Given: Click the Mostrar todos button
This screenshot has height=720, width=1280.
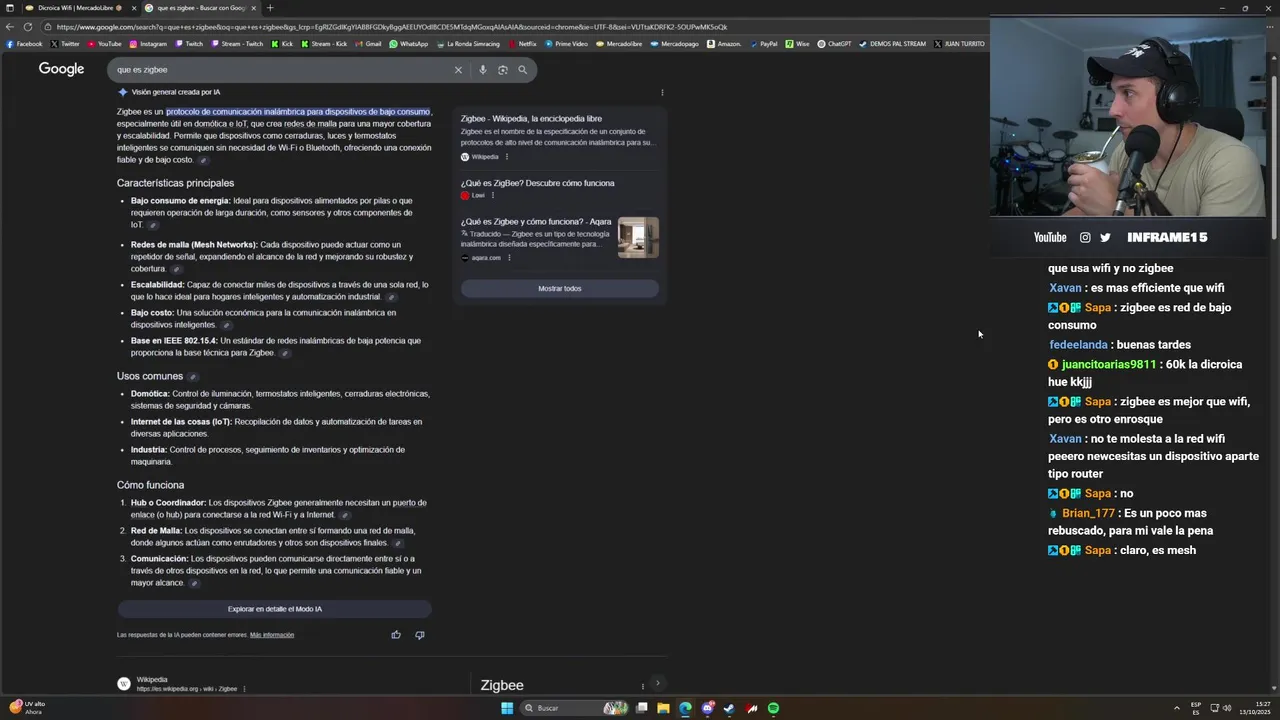Looking at the screenshot, I should click(x=560, y=288).
